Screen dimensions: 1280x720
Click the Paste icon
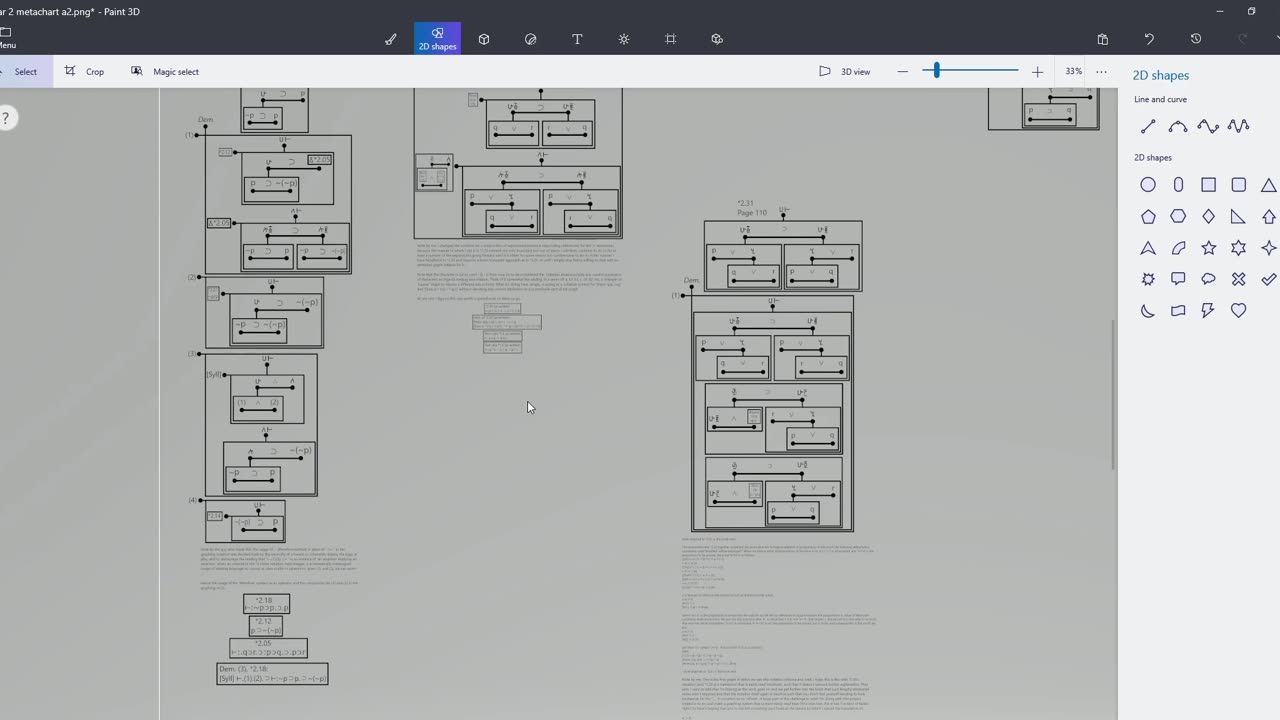[x=1102, y=39]
